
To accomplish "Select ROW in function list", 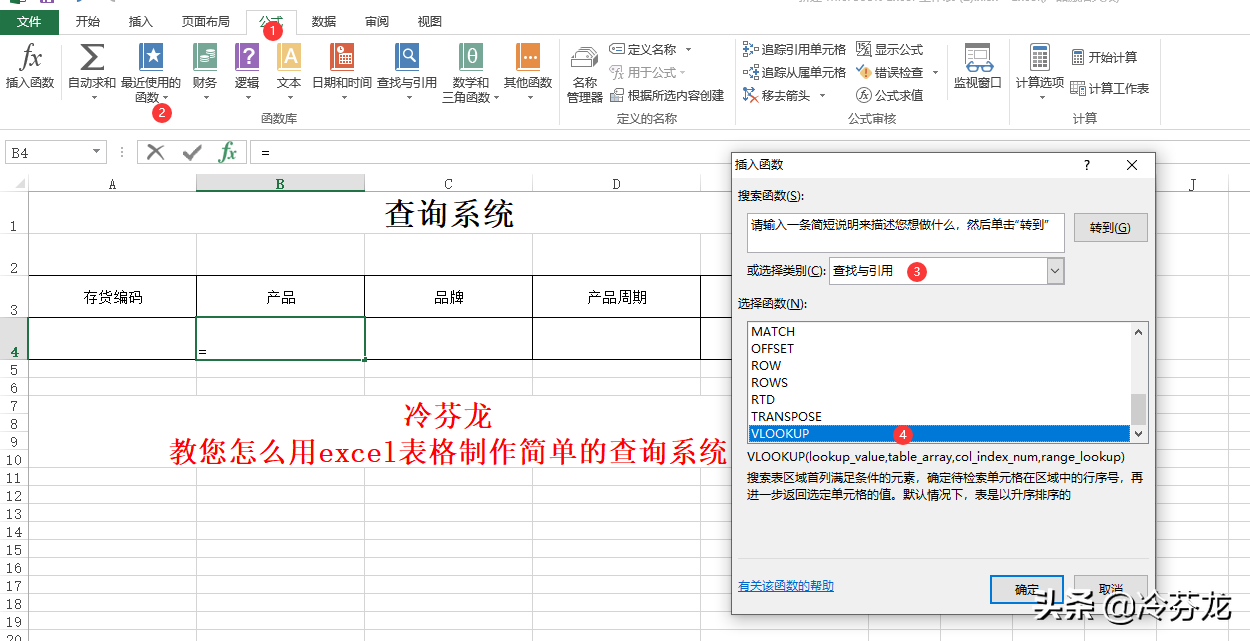I will [939, 365].
